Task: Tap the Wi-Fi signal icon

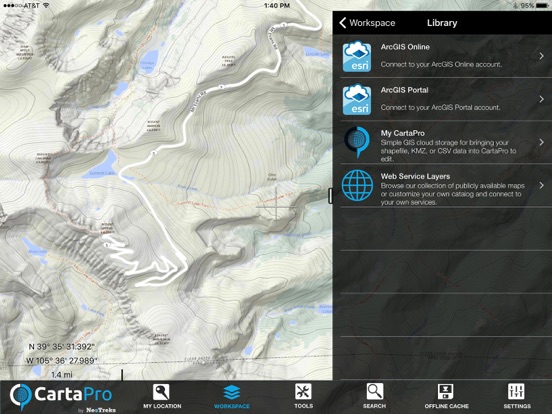Action: [x=46, y=6]
